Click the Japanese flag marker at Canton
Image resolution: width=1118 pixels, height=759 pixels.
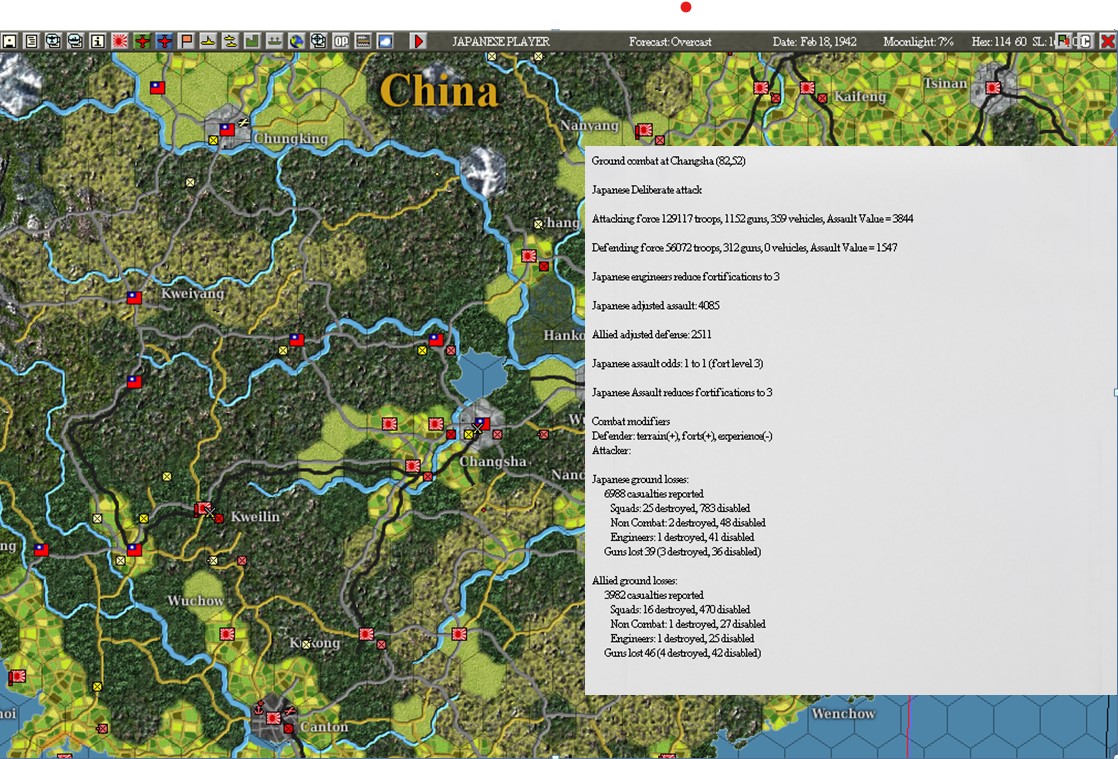click(x=273, y=718)
